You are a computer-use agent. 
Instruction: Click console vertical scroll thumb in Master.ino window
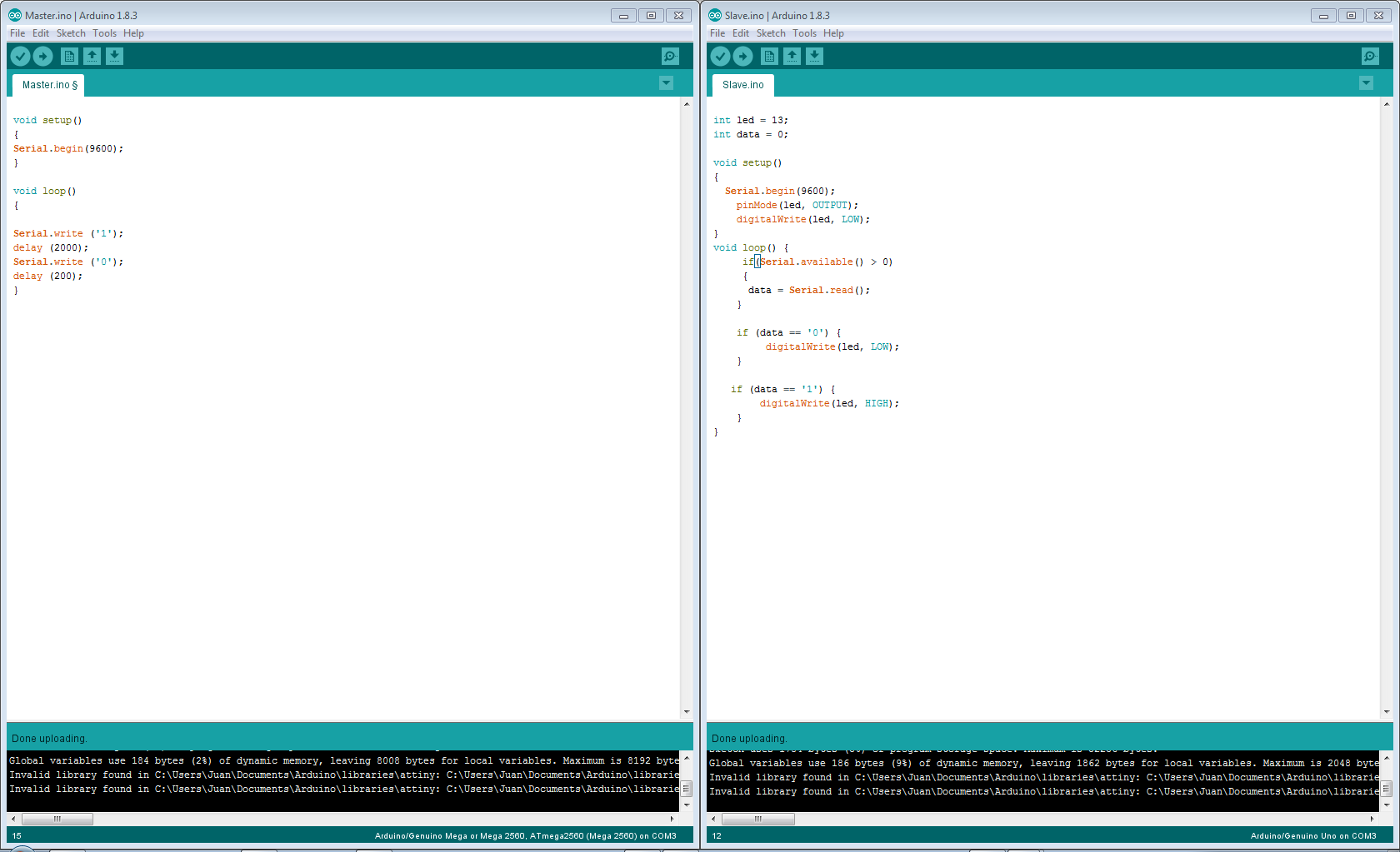pyautogui.click(x=687, y=789)
